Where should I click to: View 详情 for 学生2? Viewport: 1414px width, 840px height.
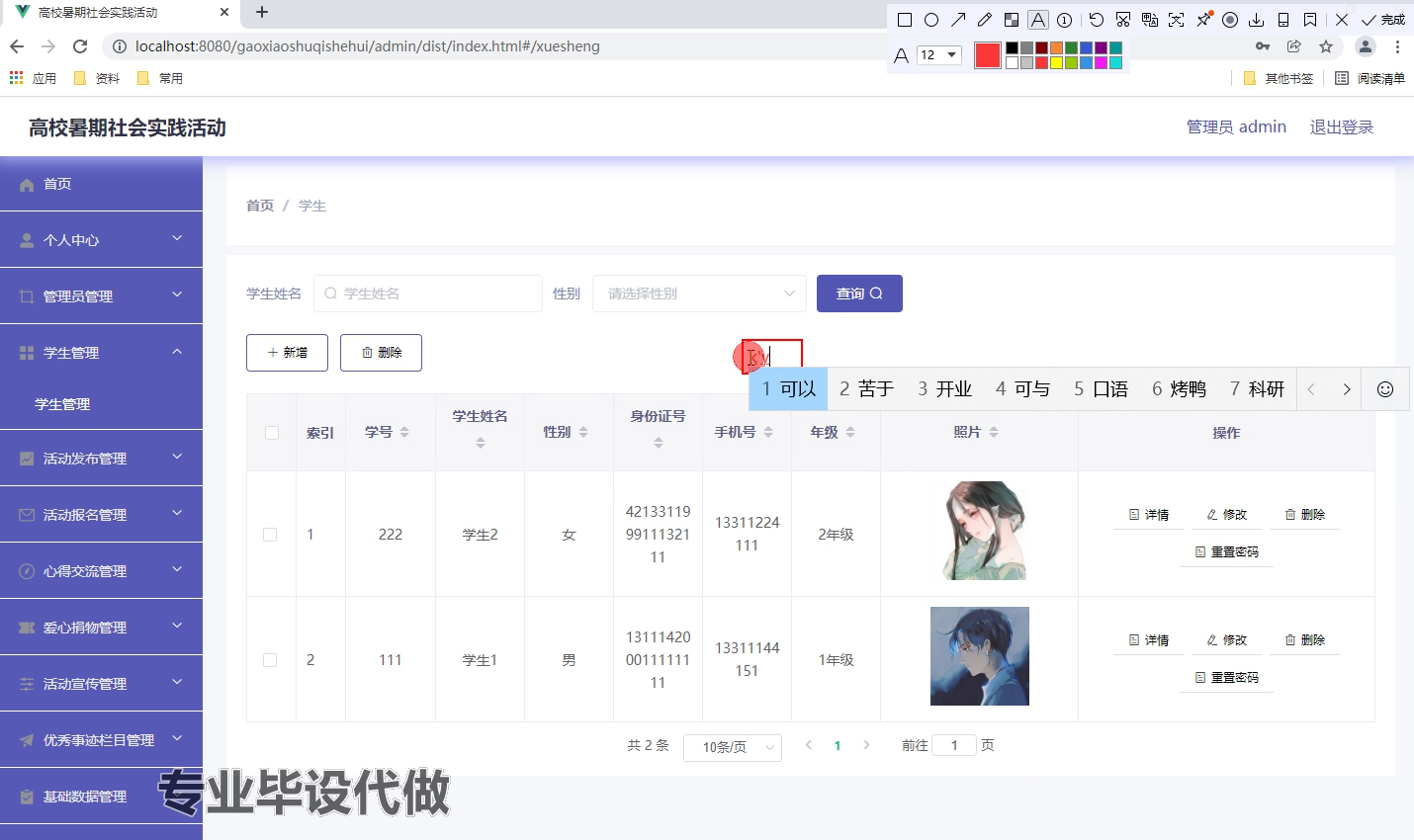click(1149, 515)
